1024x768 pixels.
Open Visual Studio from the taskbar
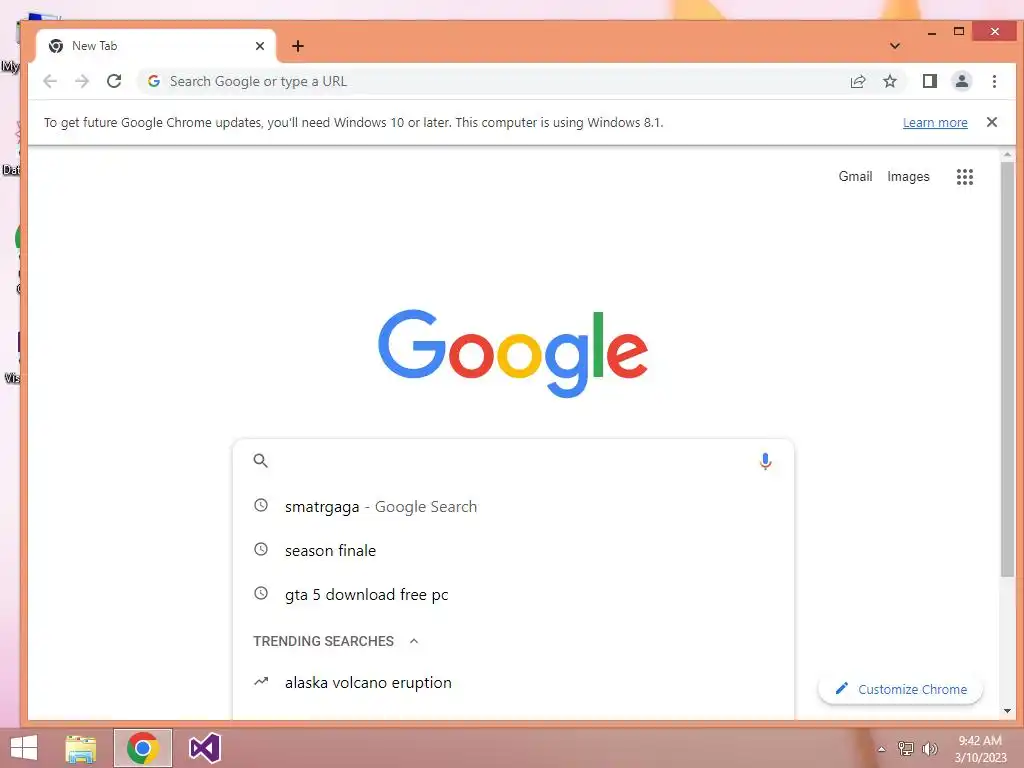[204, 748]
